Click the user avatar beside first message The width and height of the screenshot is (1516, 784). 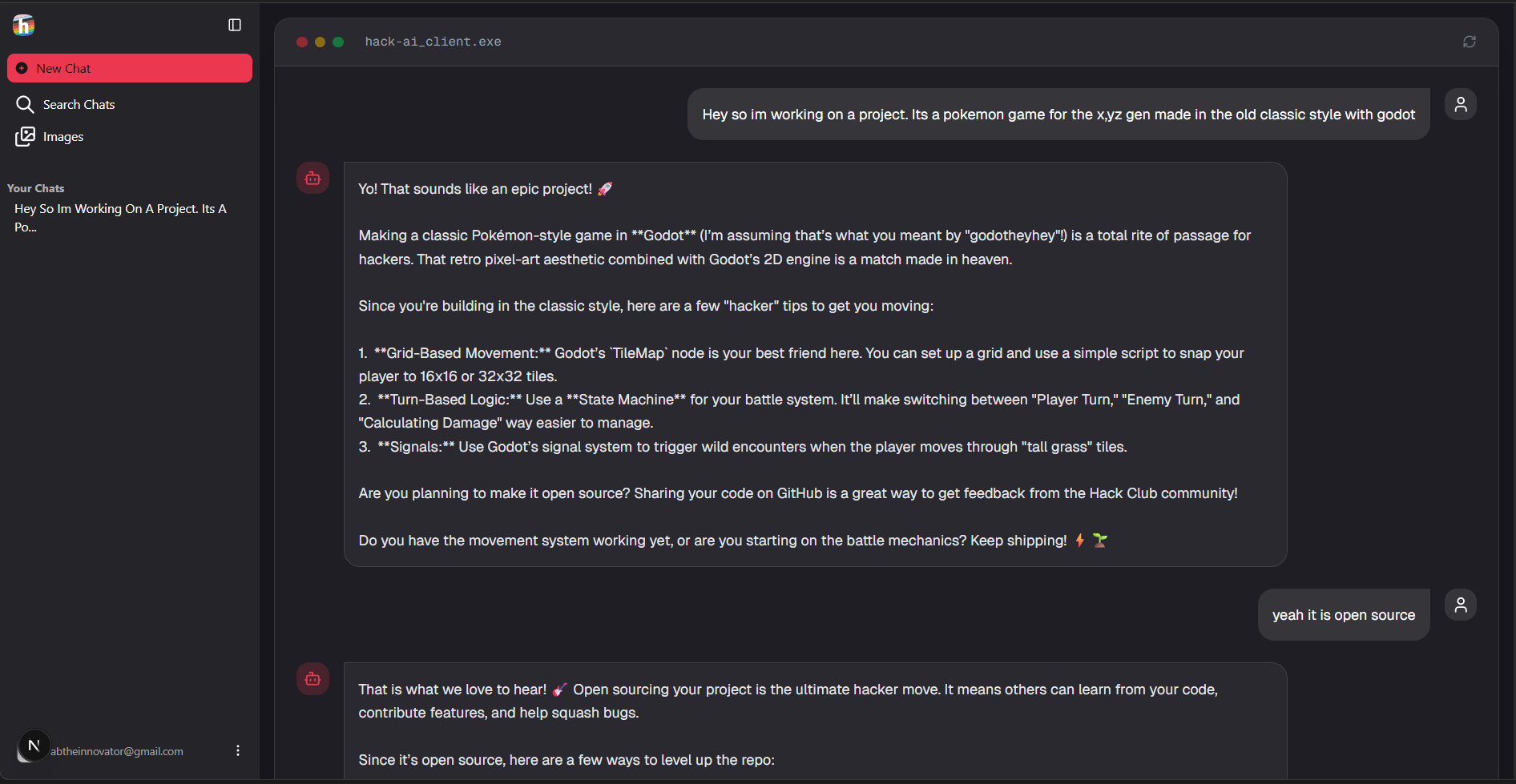[x=1461, y=104]
